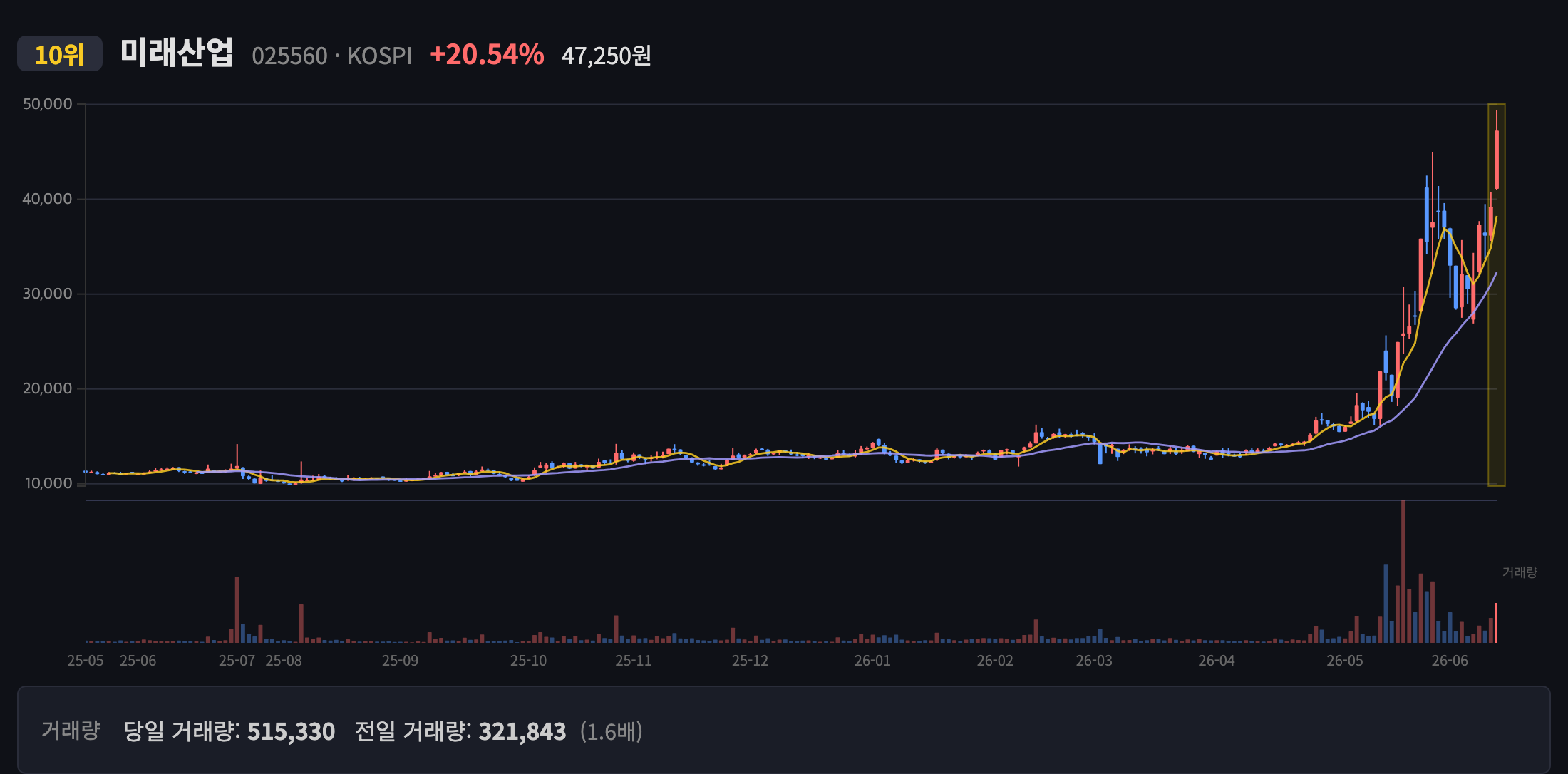The height and width of the screenshot is (774, 1568).
Task: Click the 10,000 y-axis label
Action: [49, 483]
